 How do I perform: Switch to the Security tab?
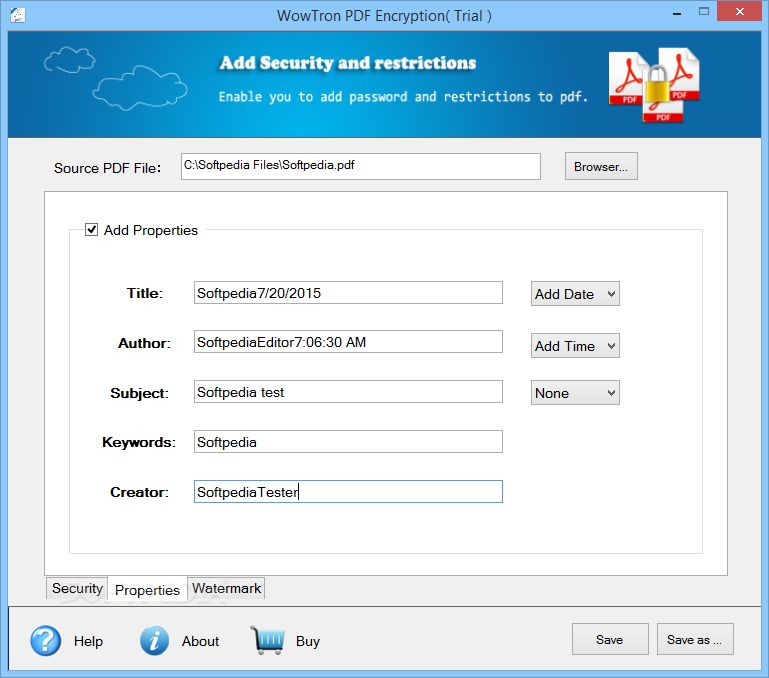[77, 588]
